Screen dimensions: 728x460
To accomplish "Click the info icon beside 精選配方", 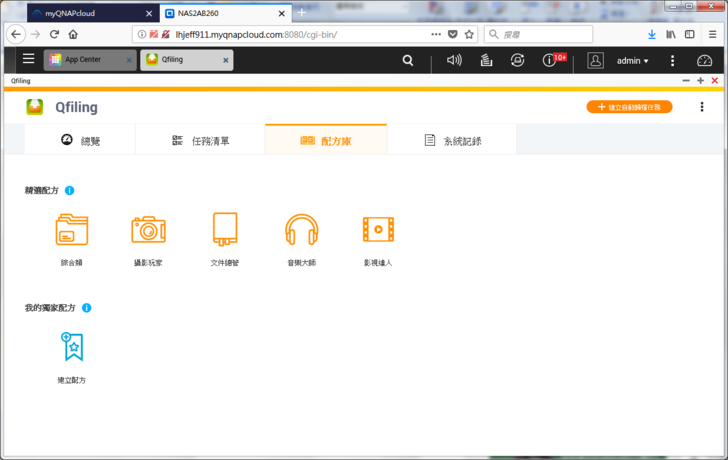I will click(x=70, y=190).
